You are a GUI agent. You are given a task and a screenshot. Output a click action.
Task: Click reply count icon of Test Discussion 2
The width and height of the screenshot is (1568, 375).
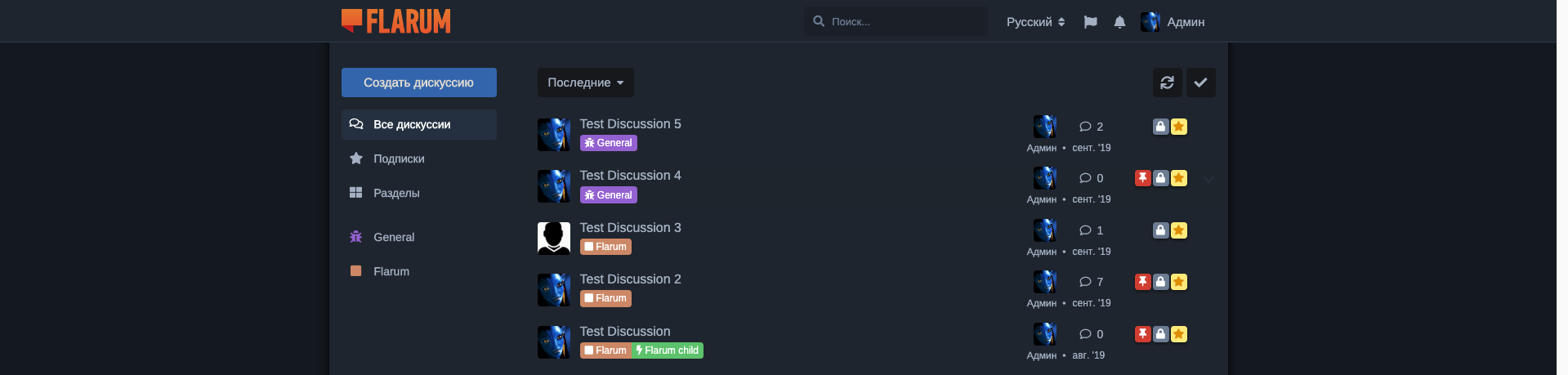1085,282
